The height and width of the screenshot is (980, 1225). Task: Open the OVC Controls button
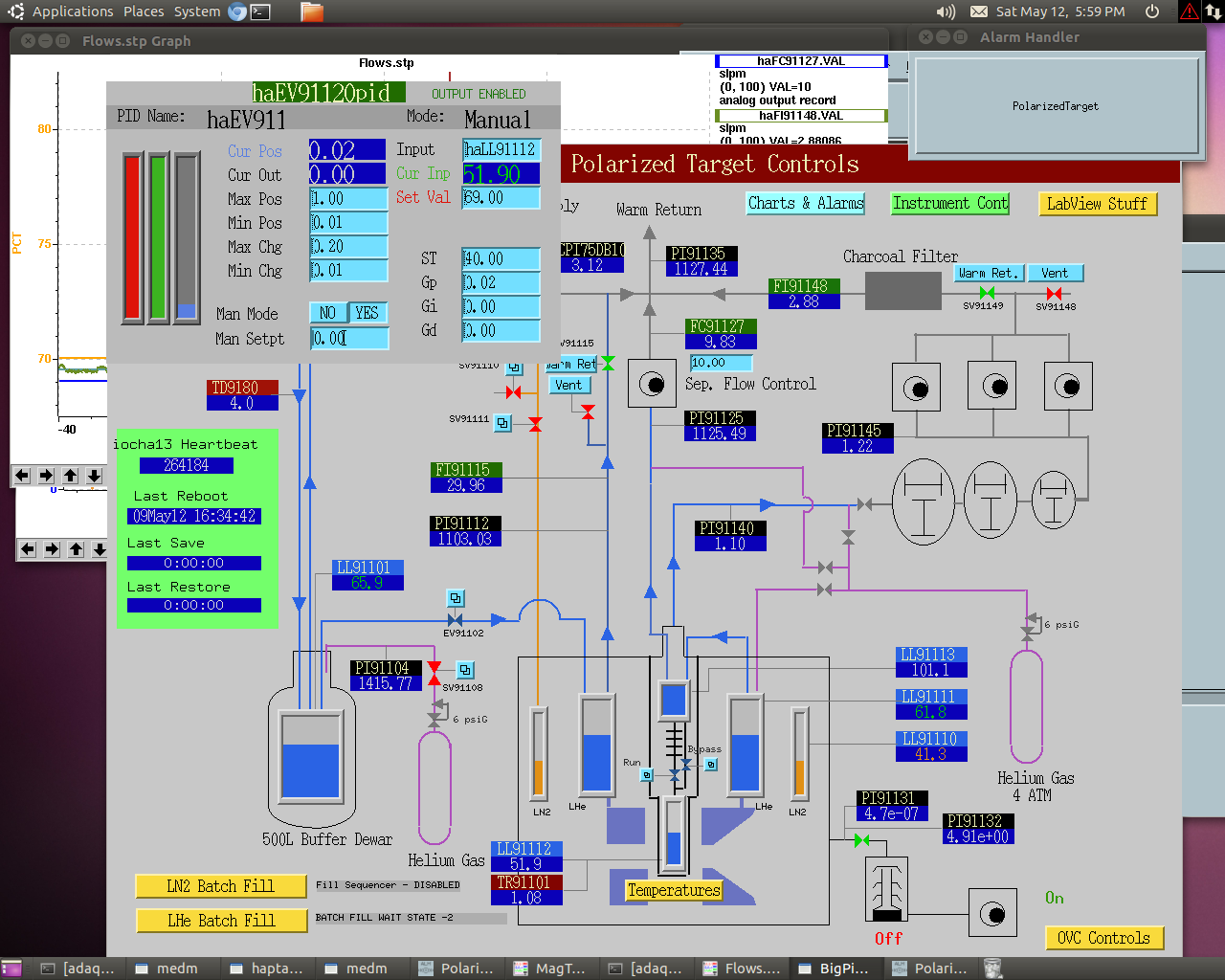click(x=1104, y=938)
